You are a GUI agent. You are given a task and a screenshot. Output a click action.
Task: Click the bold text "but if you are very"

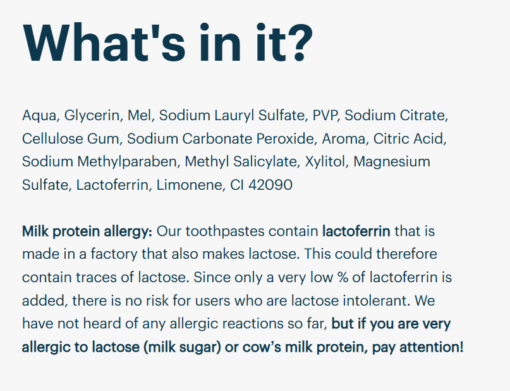391,324
